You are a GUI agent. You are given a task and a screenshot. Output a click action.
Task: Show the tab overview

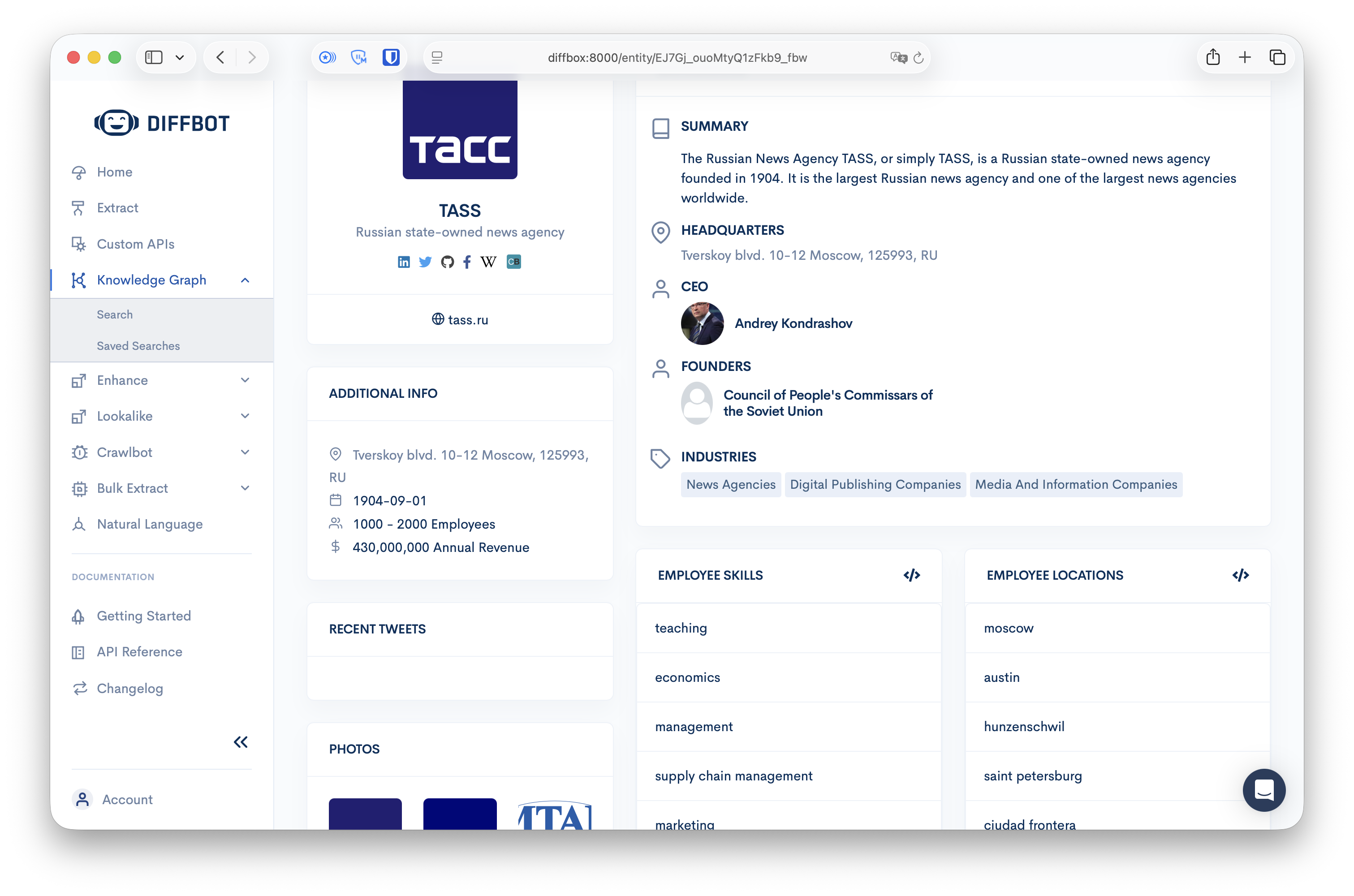(1277, 57)
